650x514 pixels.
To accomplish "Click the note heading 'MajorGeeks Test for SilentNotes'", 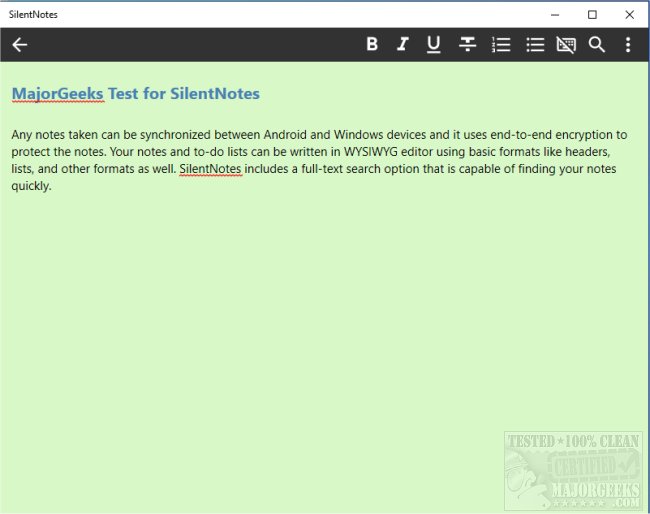I will click(135, 94).
